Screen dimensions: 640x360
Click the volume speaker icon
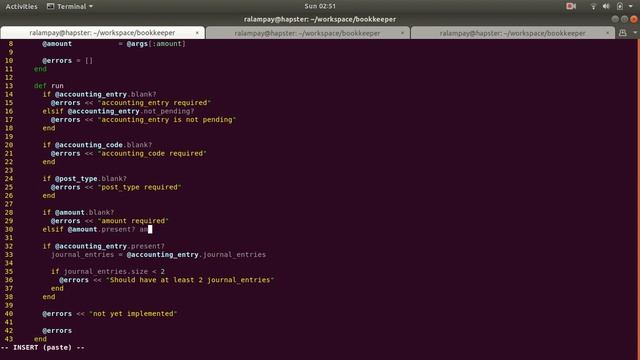(606, 6)
